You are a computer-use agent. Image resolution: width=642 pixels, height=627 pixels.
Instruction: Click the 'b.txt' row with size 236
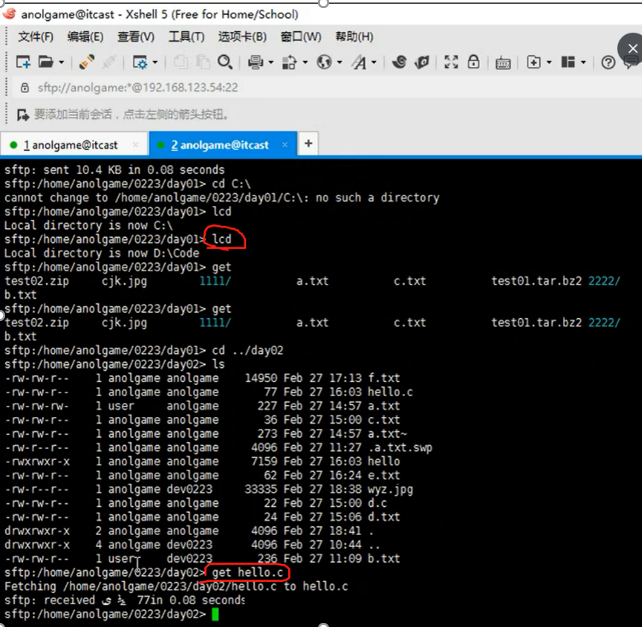click(x=202, y=558)
